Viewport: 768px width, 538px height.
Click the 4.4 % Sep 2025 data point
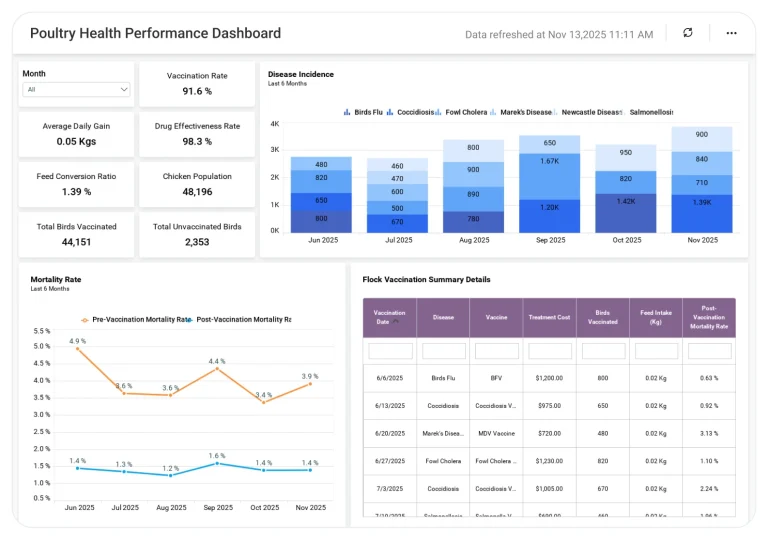(217, 368)
